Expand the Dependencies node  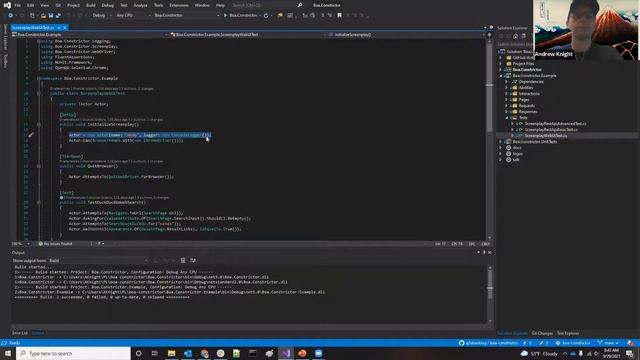pos(507,82)
